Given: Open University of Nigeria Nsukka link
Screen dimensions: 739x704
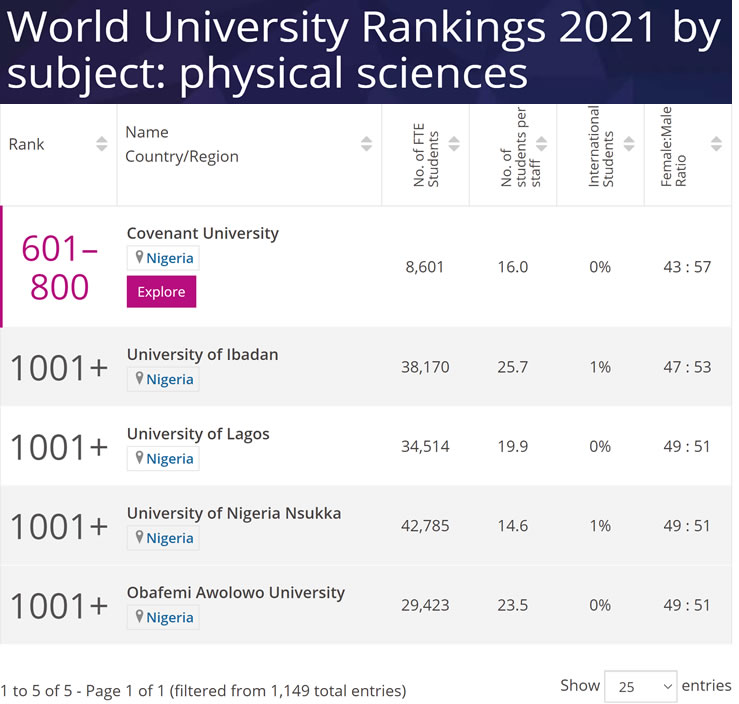Looking at the screenshot, I should (234, 513).
